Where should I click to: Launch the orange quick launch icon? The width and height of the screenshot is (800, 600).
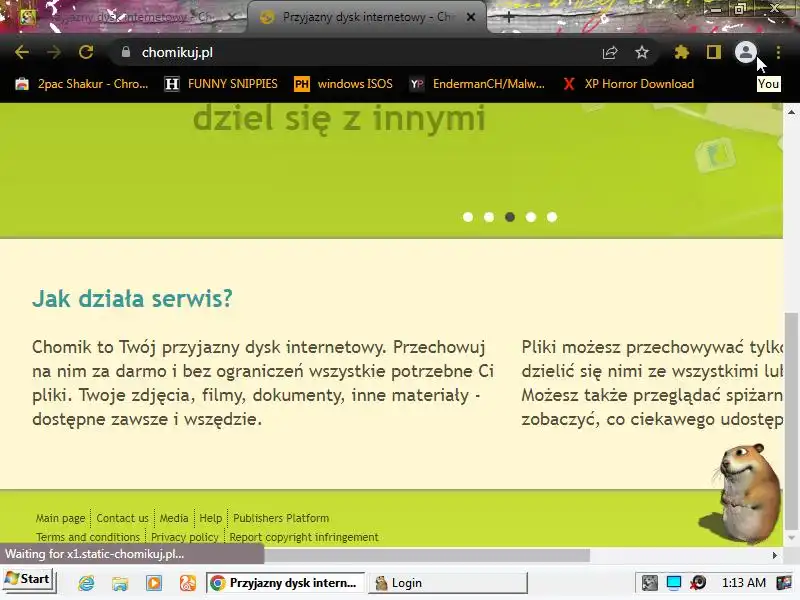[x=188, y=583]
